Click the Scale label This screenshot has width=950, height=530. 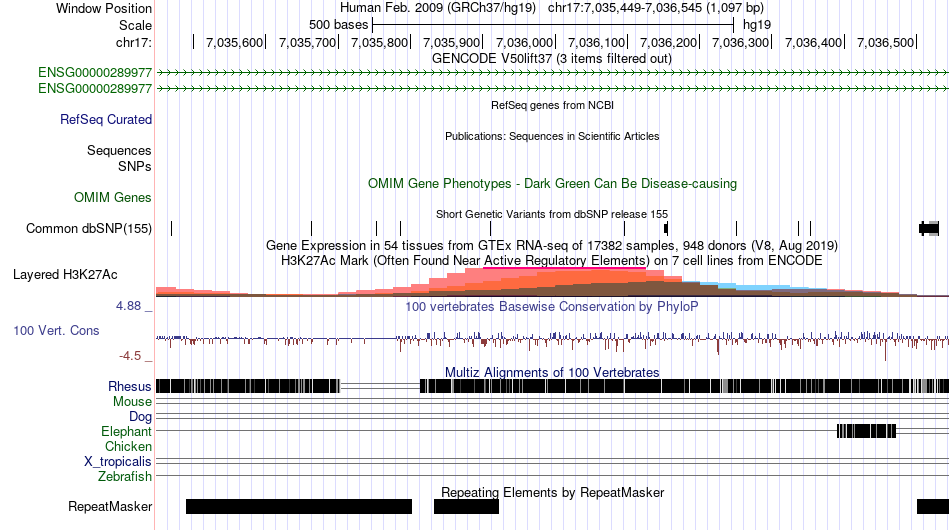tap(135, 25)
